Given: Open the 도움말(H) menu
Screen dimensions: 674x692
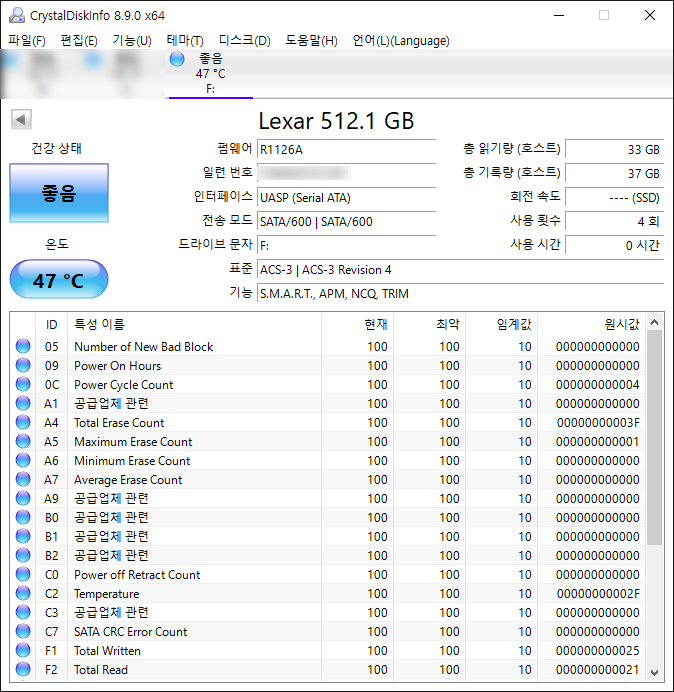Looking at the screenshot, I should [311, 41].
